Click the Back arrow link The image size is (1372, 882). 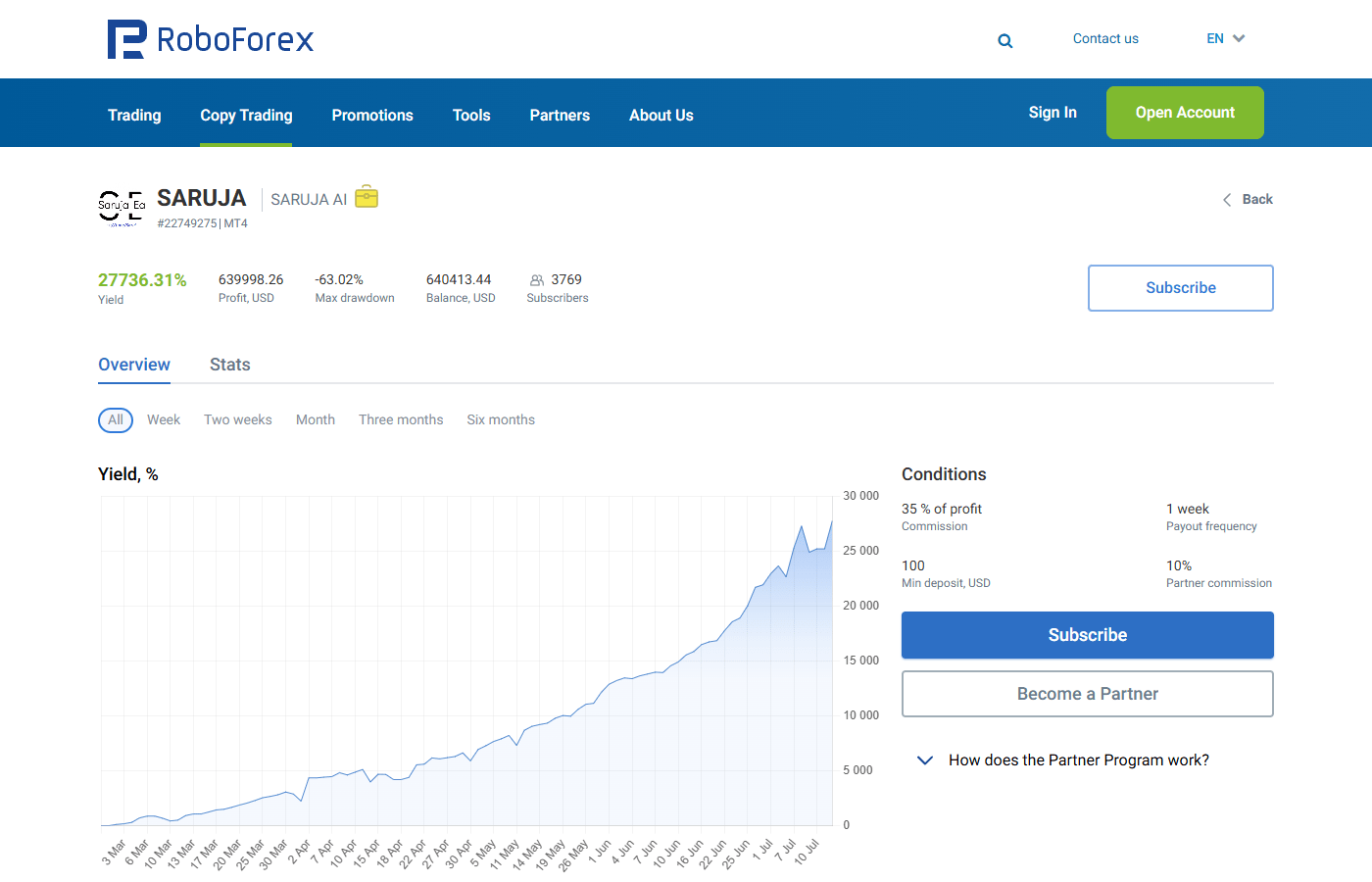[x=1248, y=199]
